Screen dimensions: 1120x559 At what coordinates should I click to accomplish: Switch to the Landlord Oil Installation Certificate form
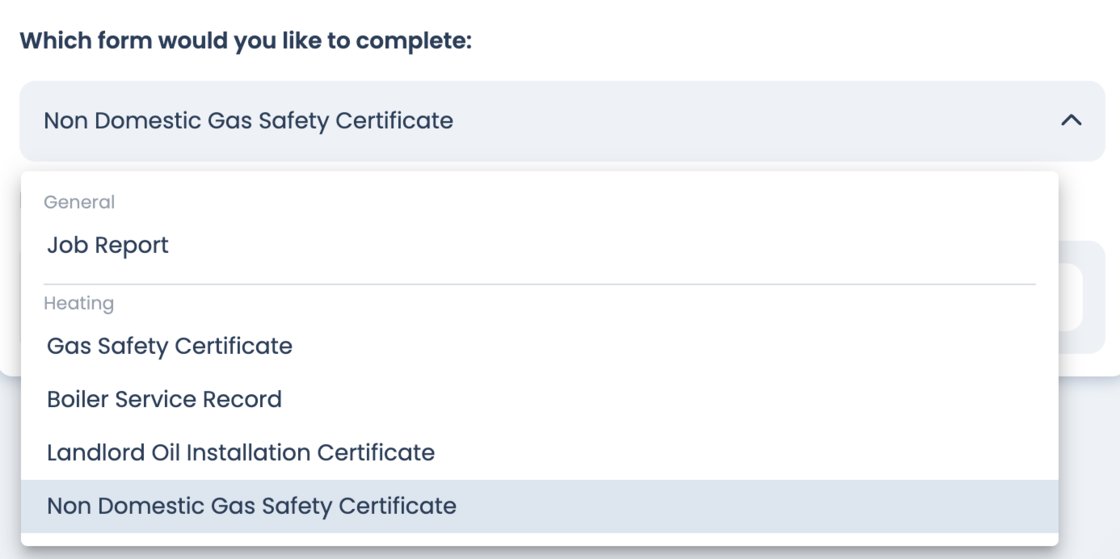(x=241, y=453)
